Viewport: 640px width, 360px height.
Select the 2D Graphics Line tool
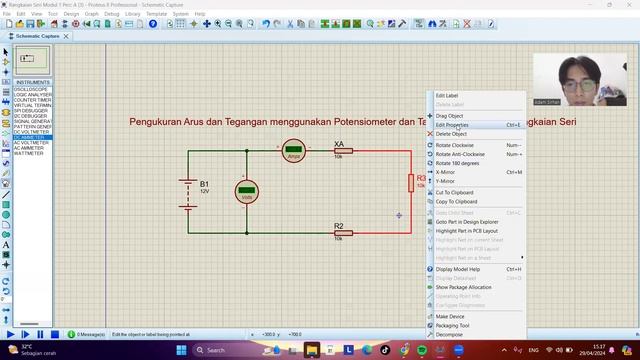point(6,194)
